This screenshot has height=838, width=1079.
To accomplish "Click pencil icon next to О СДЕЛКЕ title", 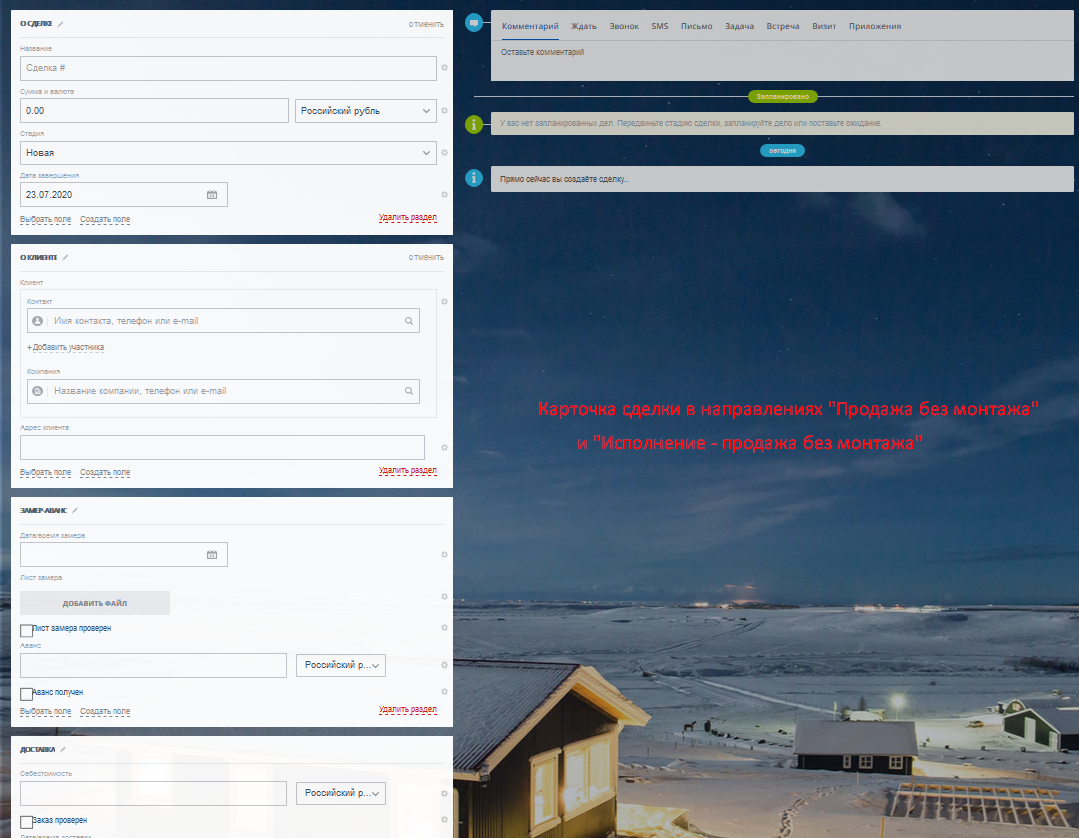I will click(x=61, y=24).
